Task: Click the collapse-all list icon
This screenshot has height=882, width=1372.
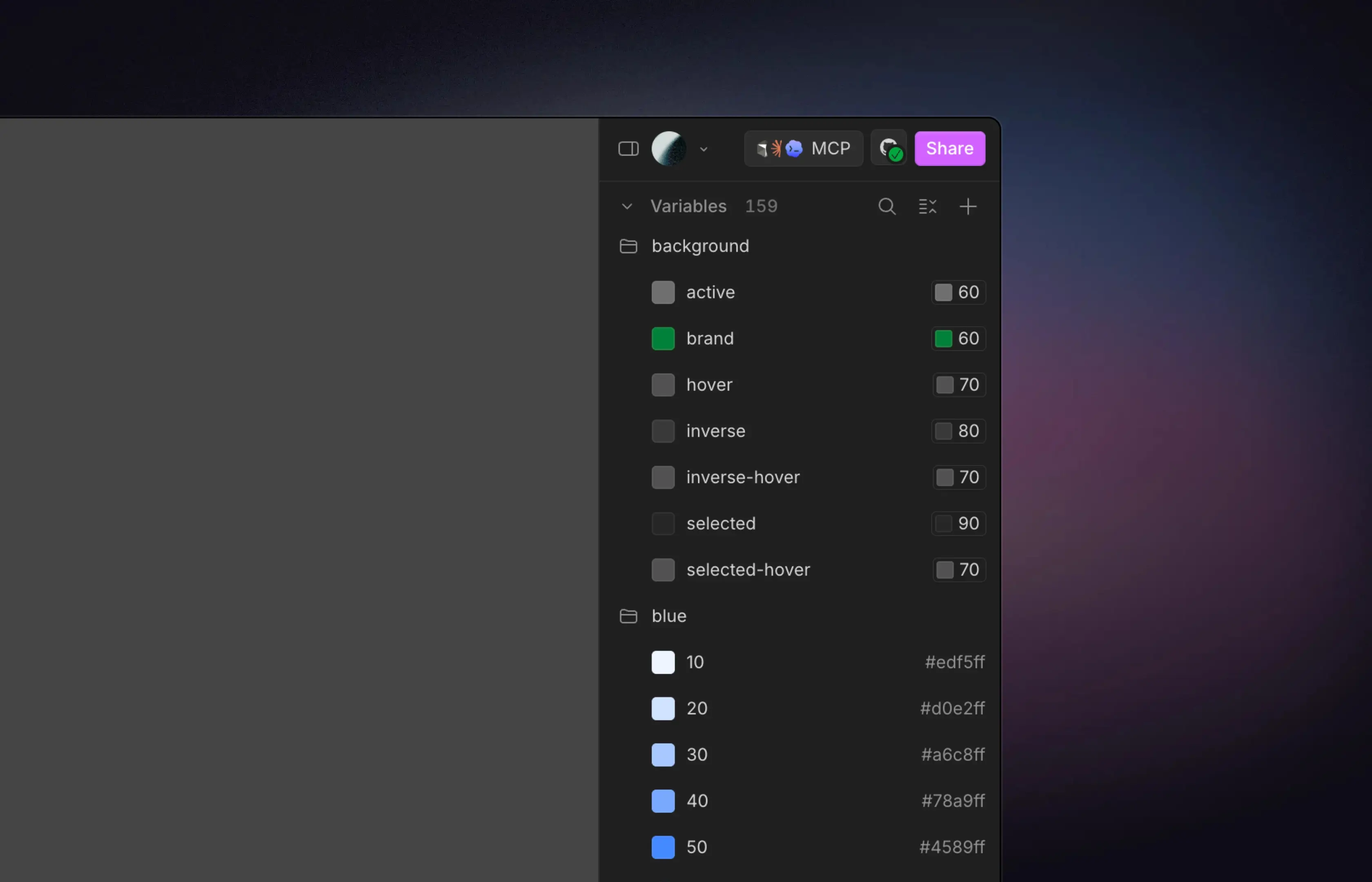Action: (927, 206)
